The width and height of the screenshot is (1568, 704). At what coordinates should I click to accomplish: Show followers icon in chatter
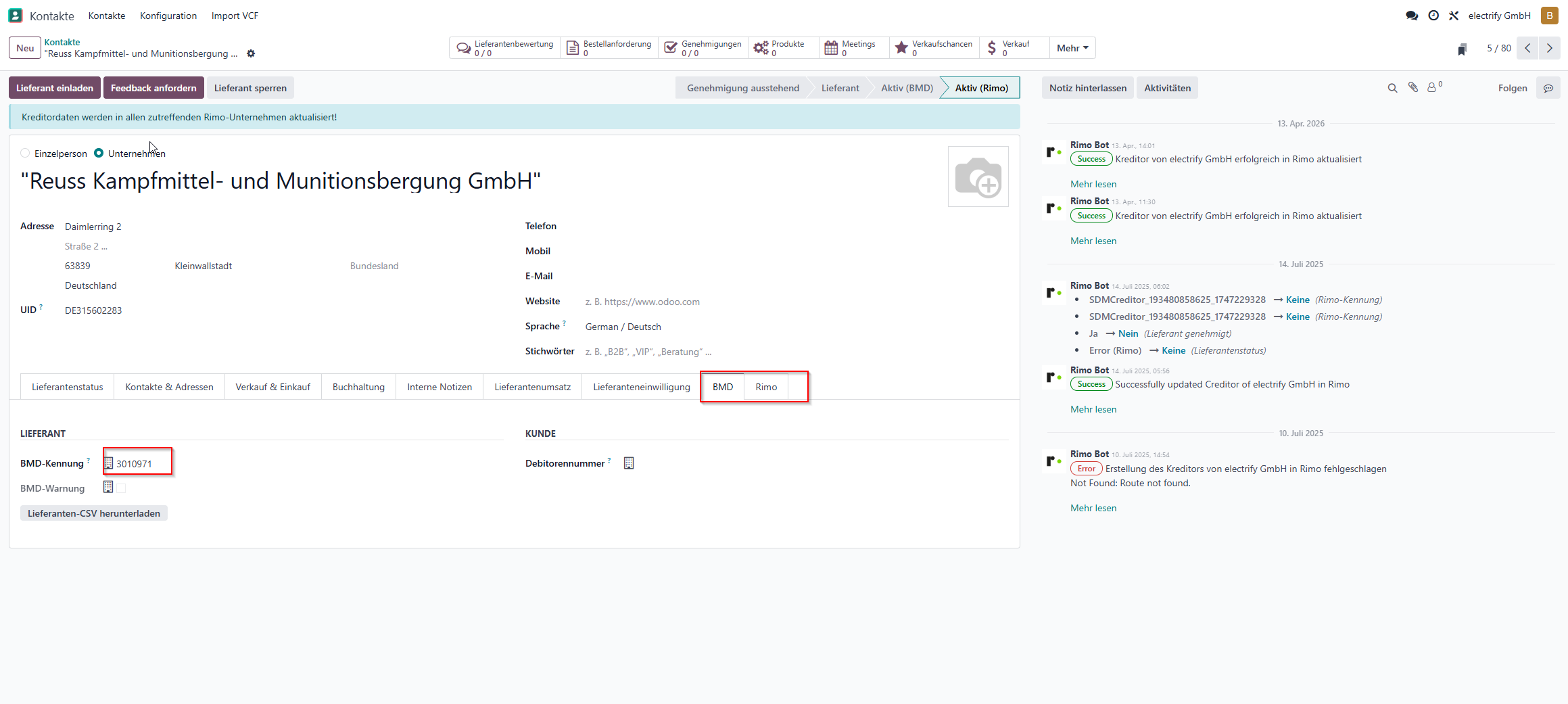[x=1434, y=87]
